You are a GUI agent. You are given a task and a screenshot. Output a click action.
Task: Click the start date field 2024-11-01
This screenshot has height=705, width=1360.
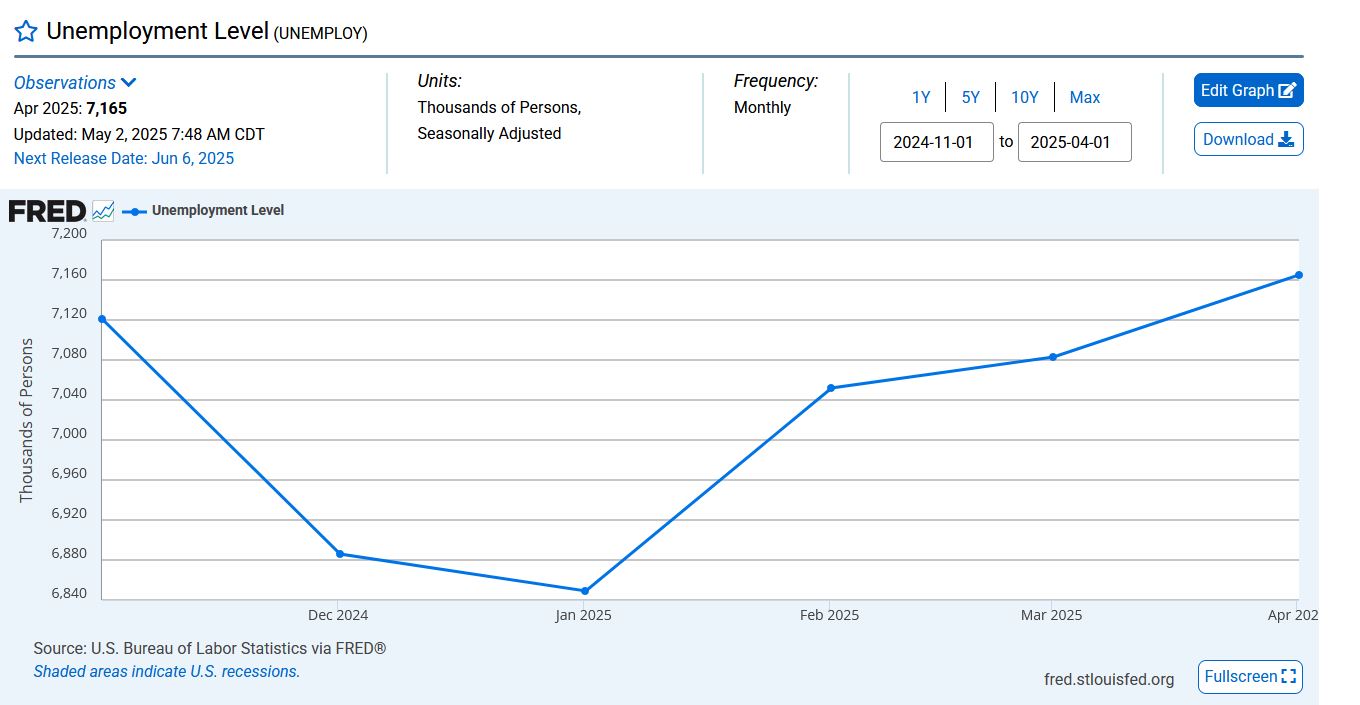click(937, 142)
